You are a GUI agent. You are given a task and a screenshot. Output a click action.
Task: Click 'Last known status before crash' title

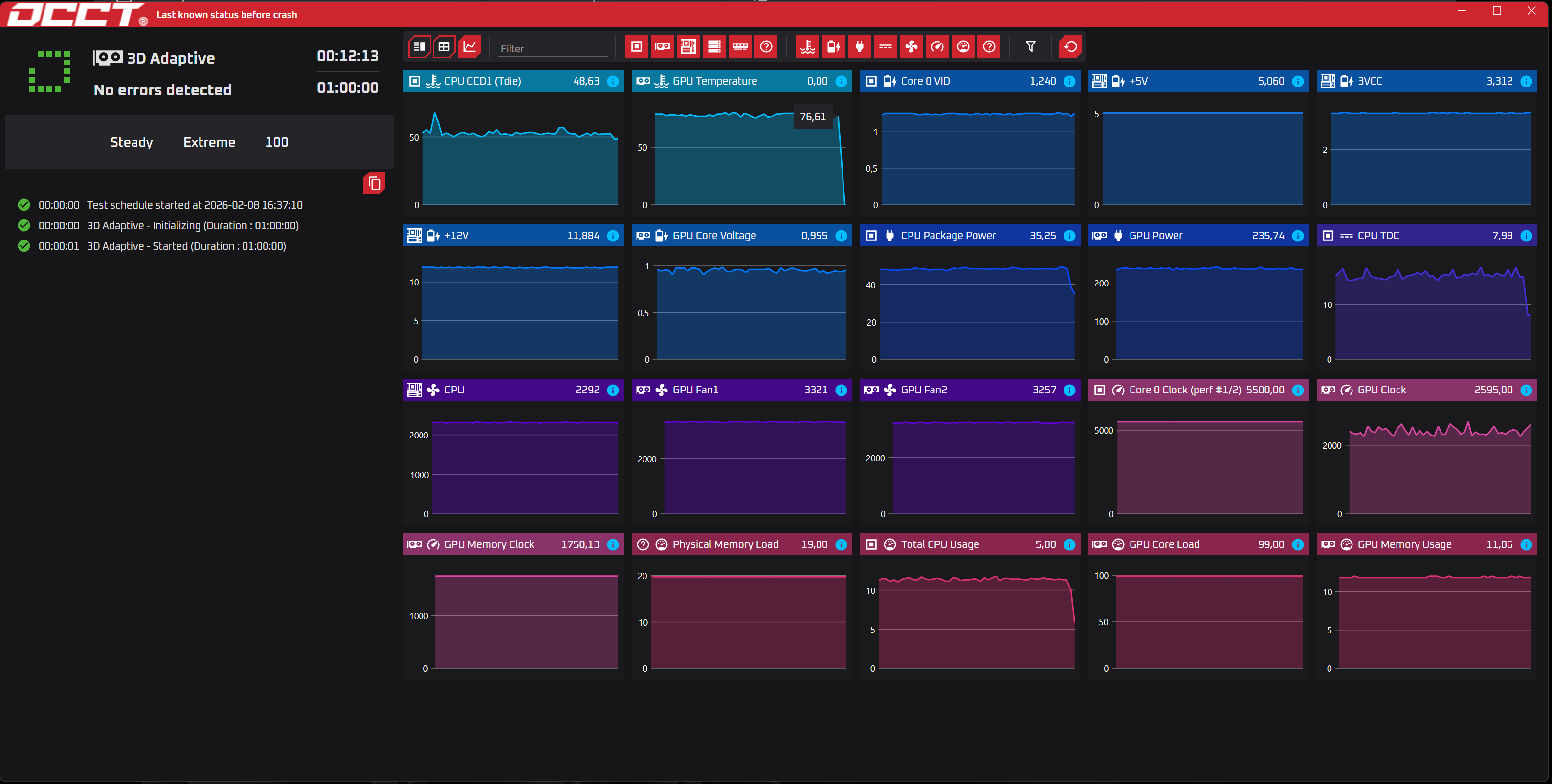pyautogui.click(x=226, y=15)
